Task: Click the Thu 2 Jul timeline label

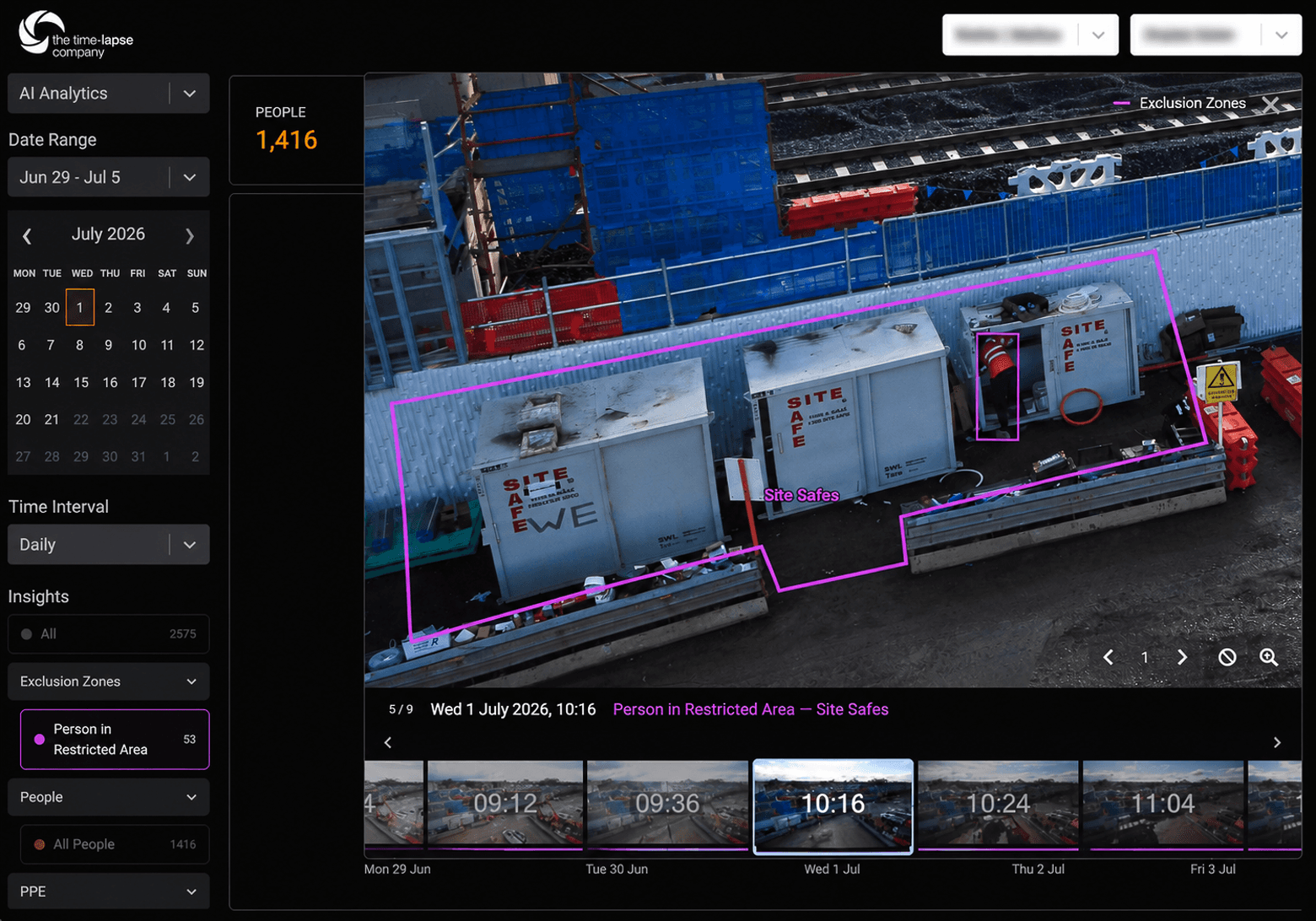Action: pos(1038,870)
